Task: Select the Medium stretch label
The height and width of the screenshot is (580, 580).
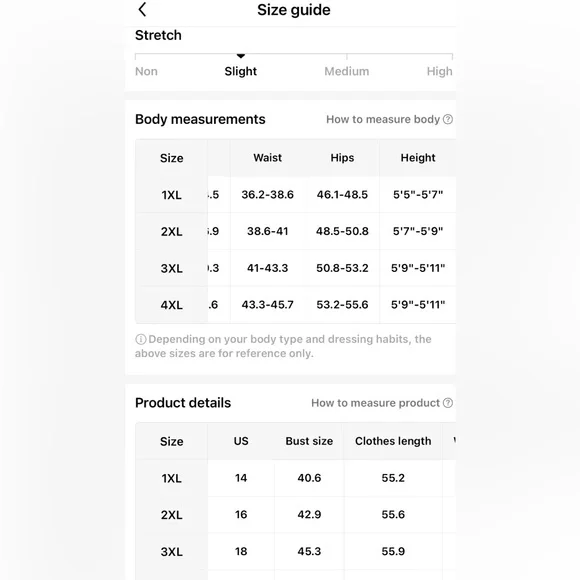Action: pos(347,71)
